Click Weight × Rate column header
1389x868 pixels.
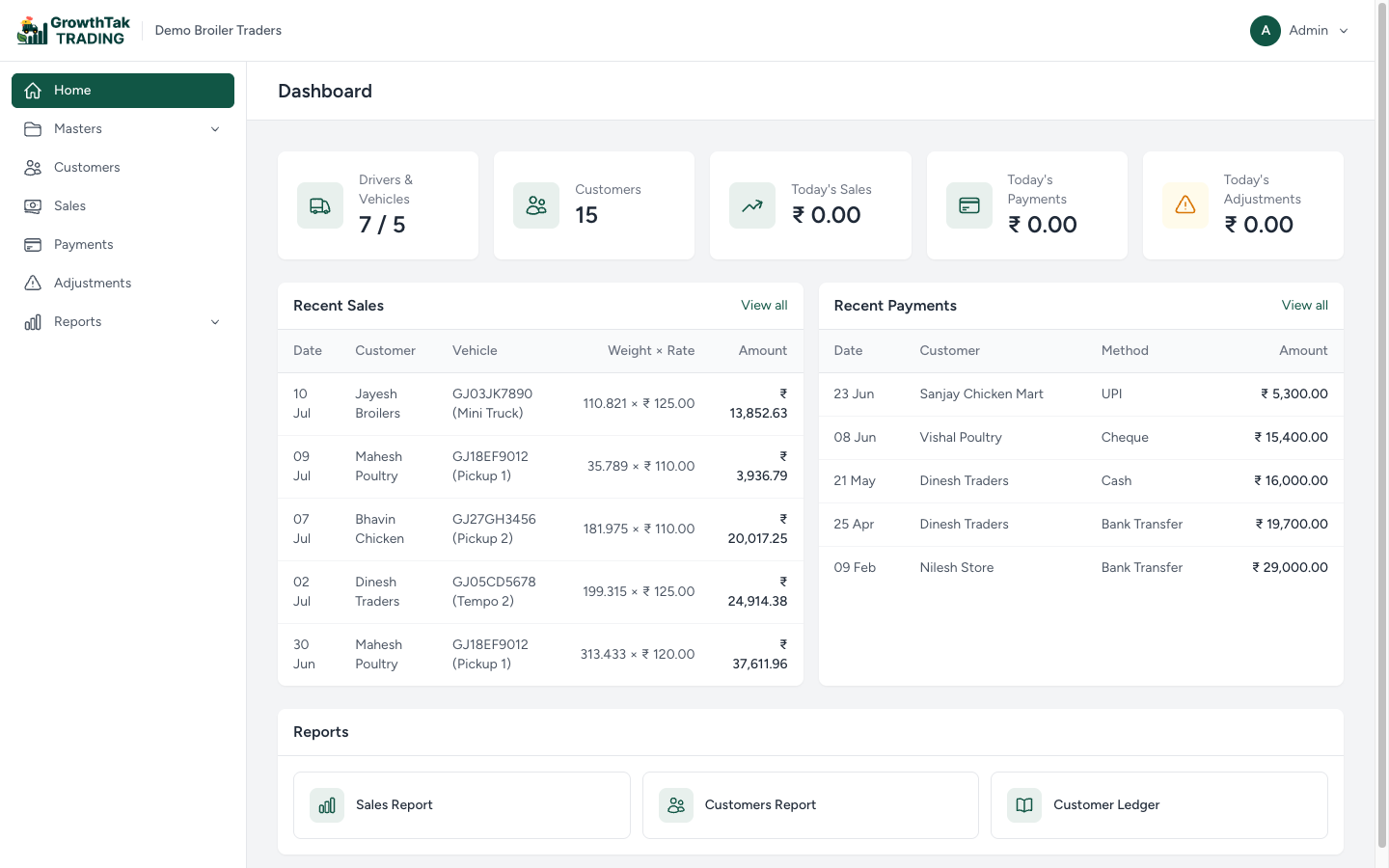(651, 351)
